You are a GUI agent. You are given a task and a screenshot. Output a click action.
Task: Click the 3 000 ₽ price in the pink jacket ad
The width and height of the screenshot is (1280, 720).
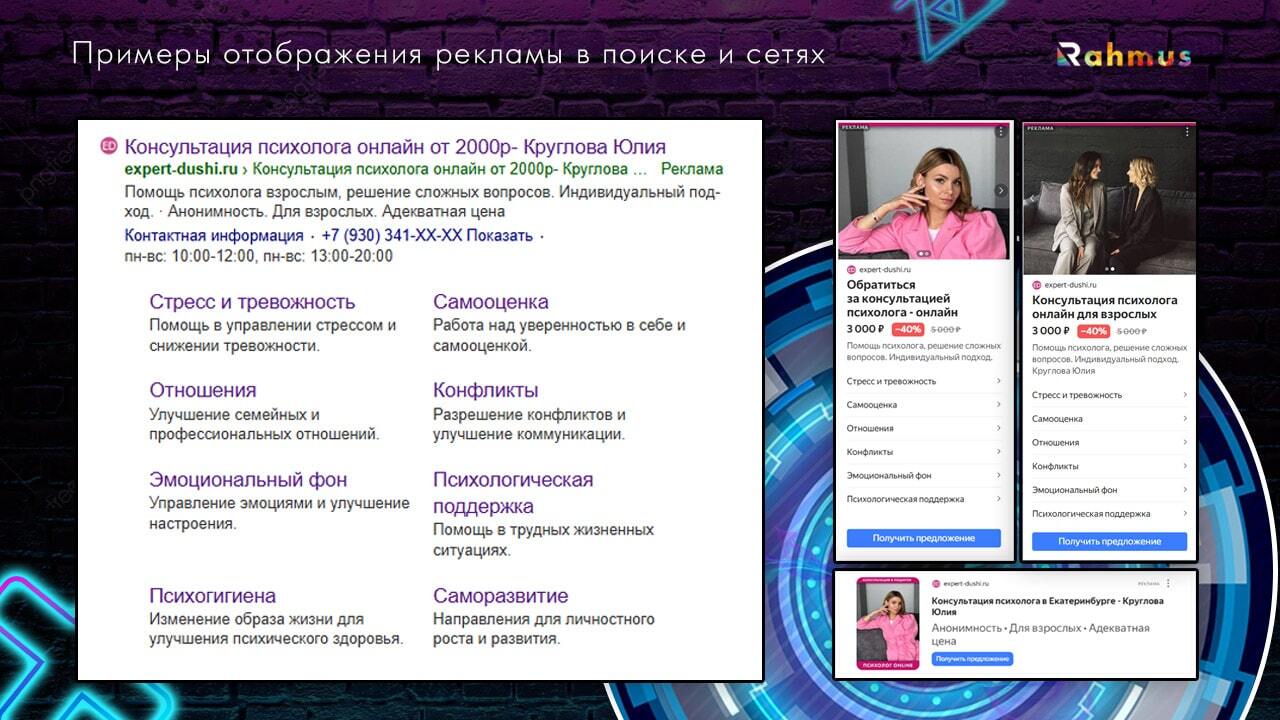pyautogui.click(x=866, y=329)
